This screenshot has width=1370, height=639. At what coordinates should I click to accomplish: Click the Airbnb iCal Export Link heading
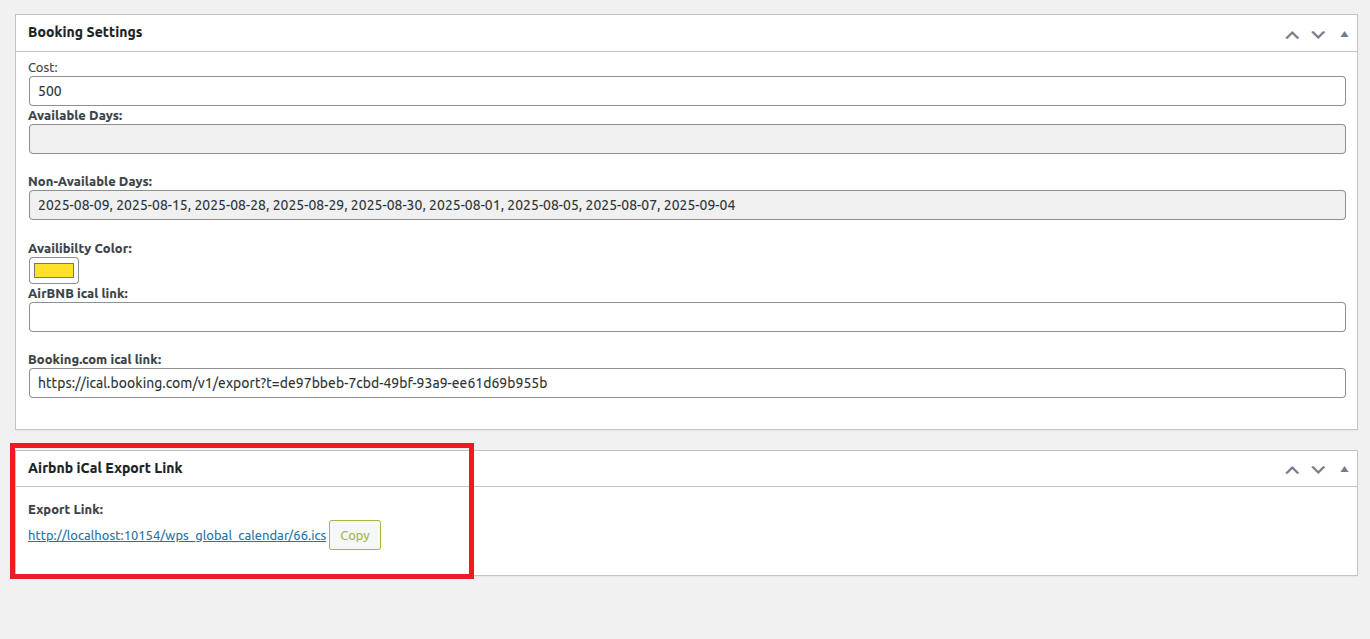point(105,468)
